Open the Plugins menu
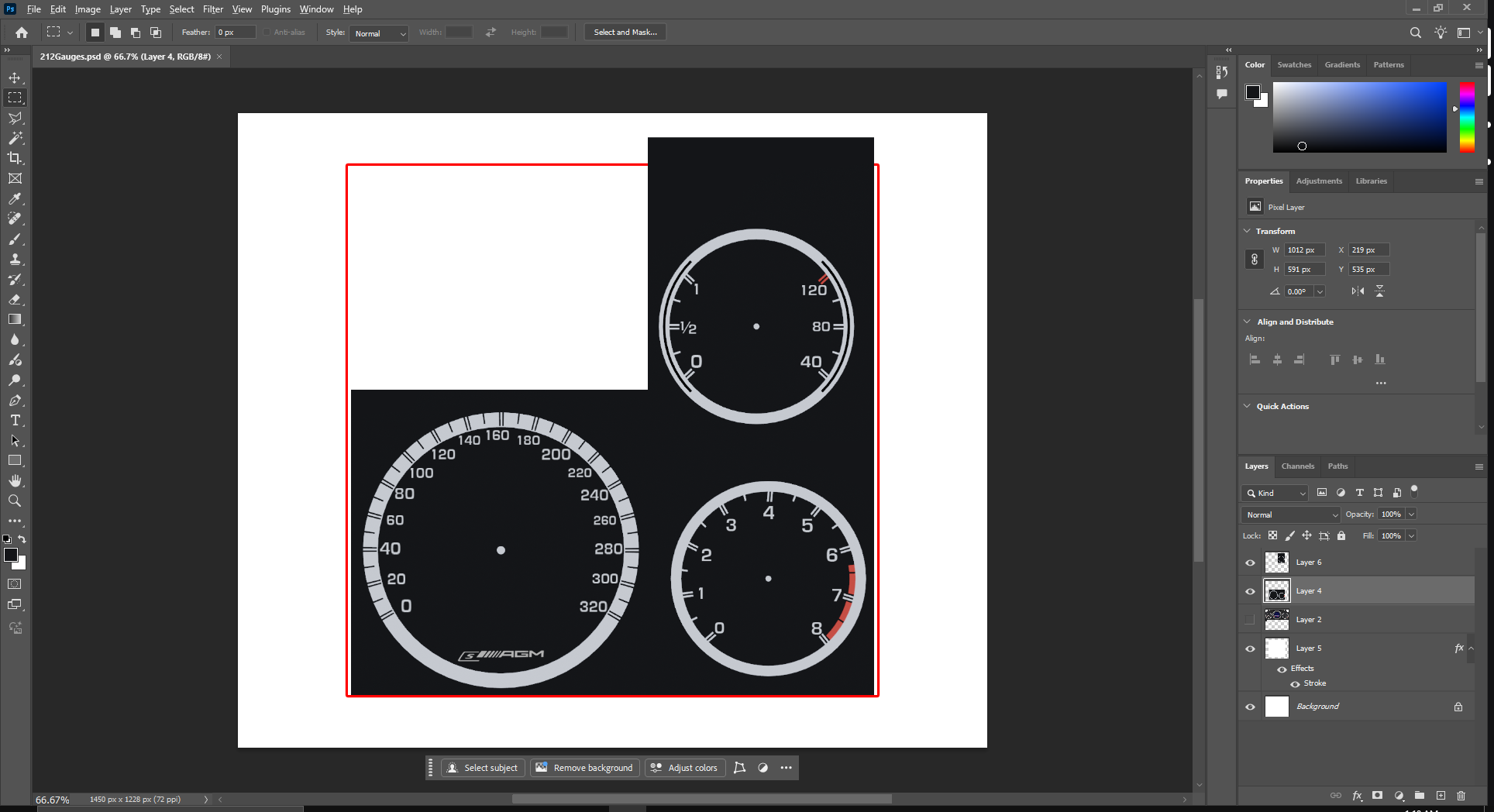This screenshot has height=812, width=1494. pyautogui.click(x=276, y=9)
